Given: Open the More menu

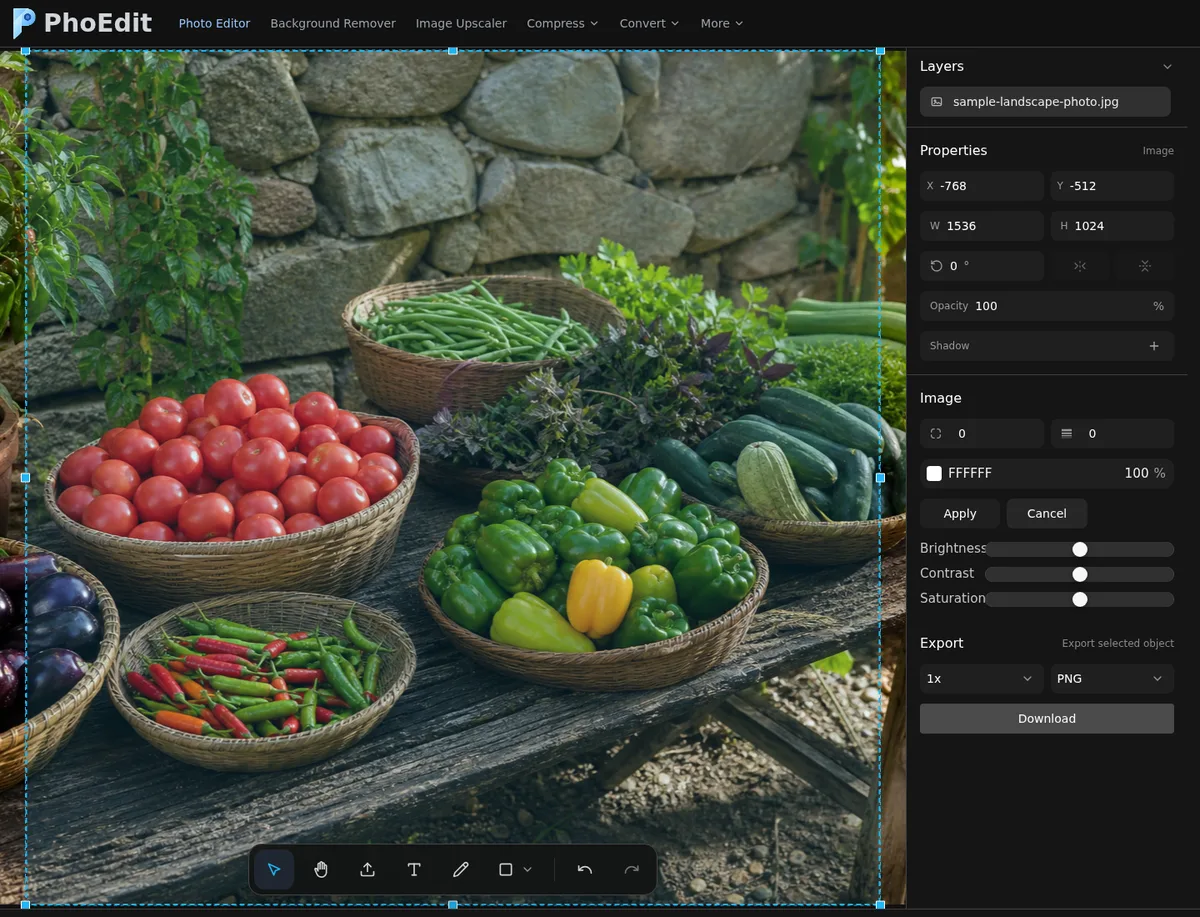Looking at the screenshot, I should [x=722, y=23].
